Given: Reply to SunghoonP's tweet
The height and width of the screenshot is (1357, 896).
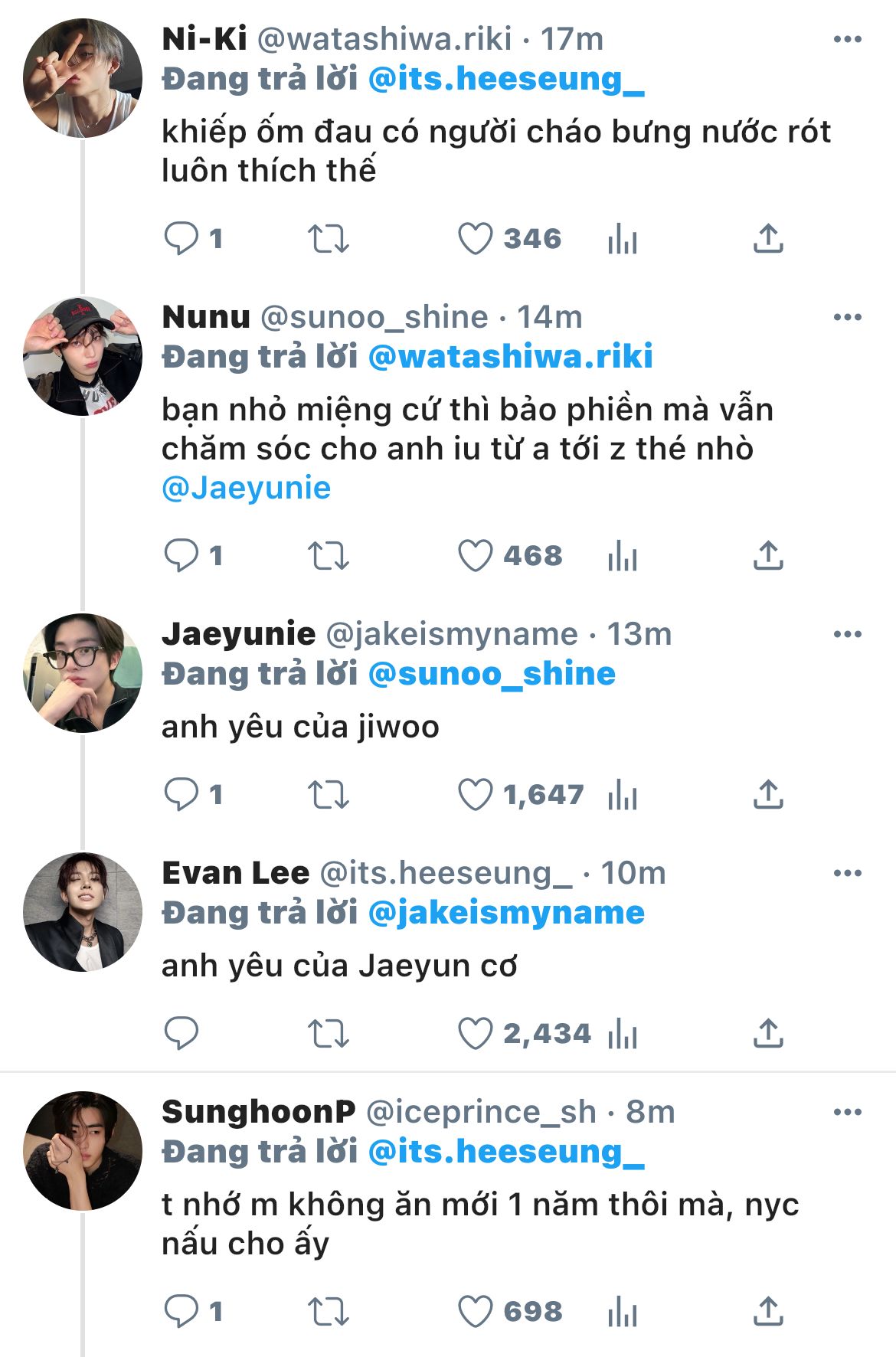Looking at the screenshot, I should coord(181,1311).
